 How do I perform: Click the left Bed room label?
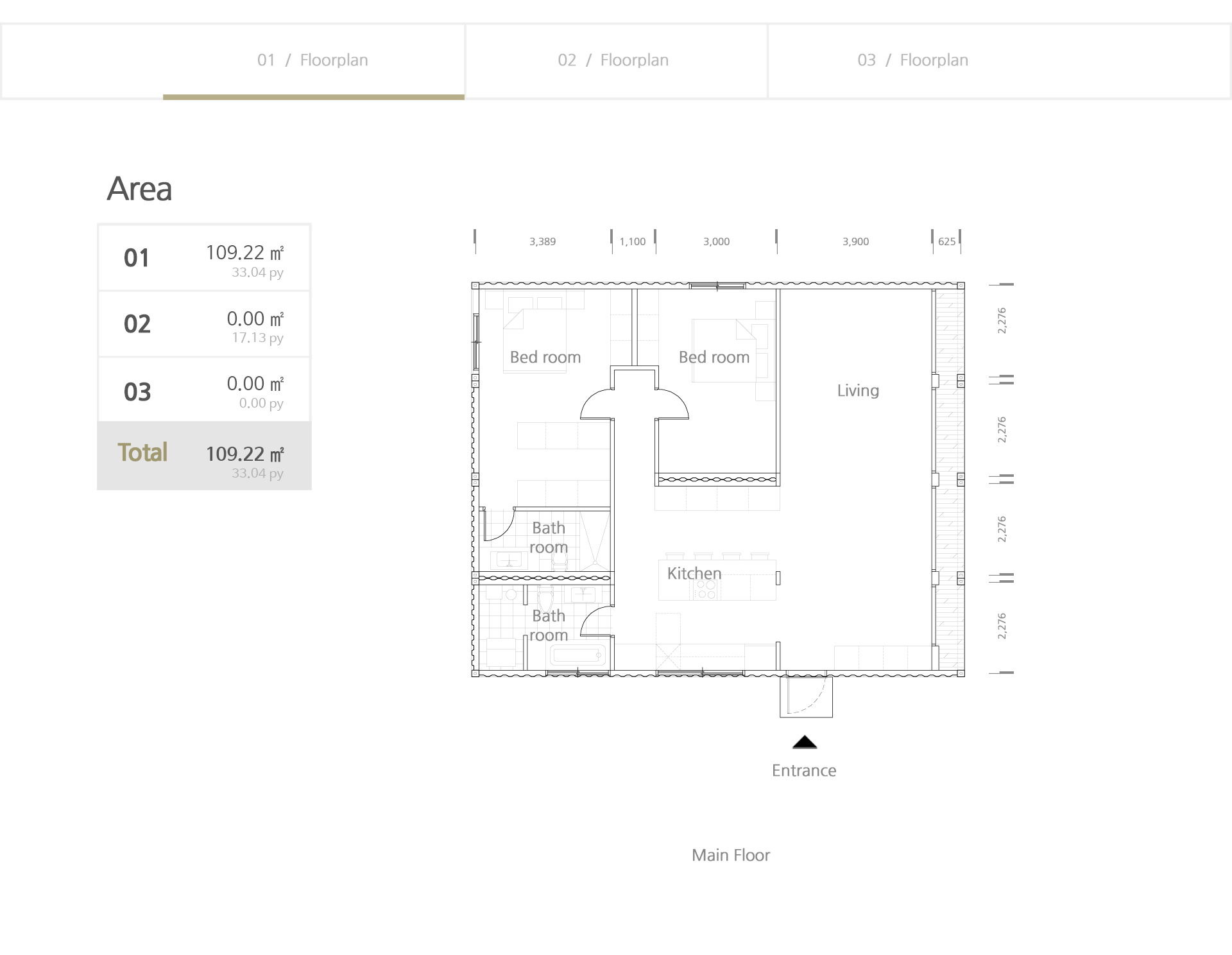pyautogui.click(x=545, y=357)
